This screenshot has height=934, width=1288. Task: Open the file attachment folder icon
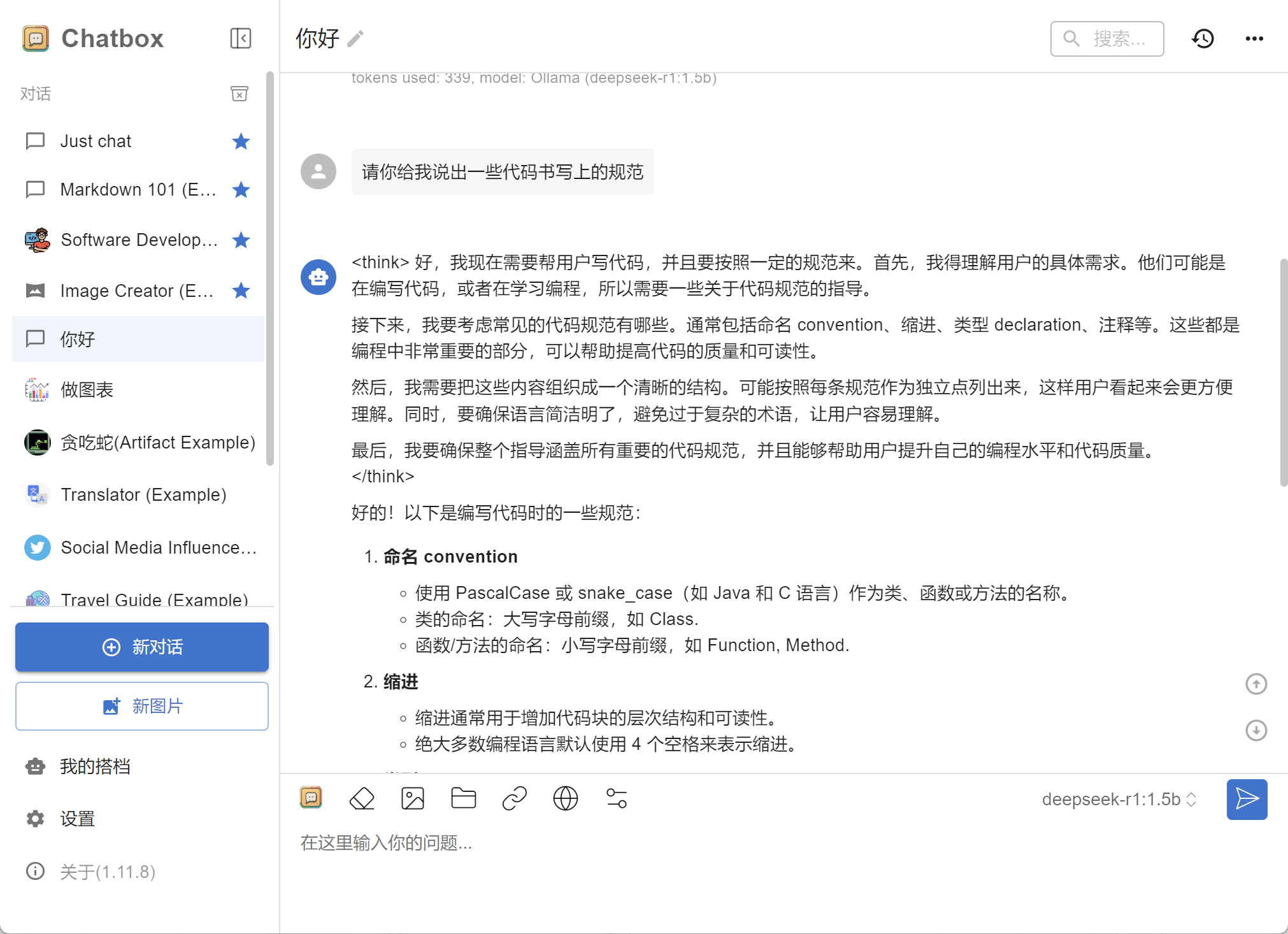click(464, 799)
